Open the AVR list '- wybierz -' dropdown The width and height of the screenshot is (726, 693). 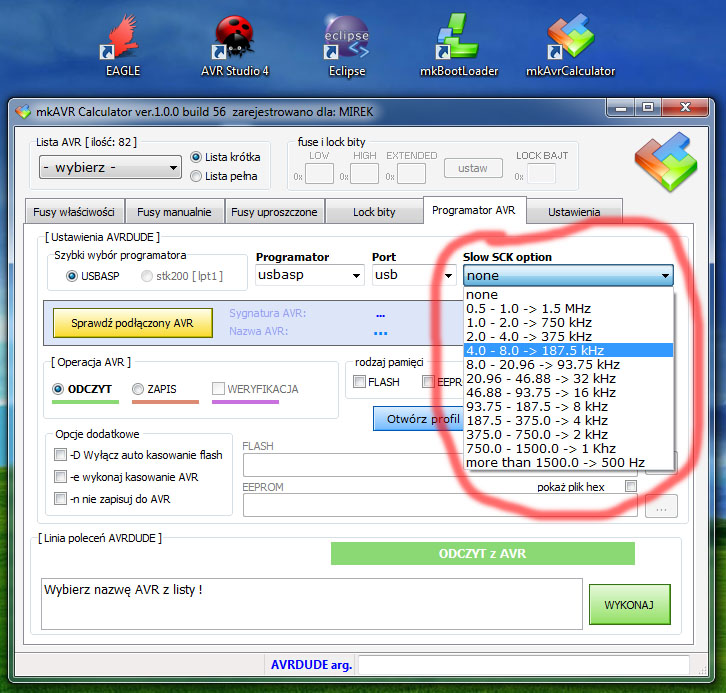tap(110, 167)
